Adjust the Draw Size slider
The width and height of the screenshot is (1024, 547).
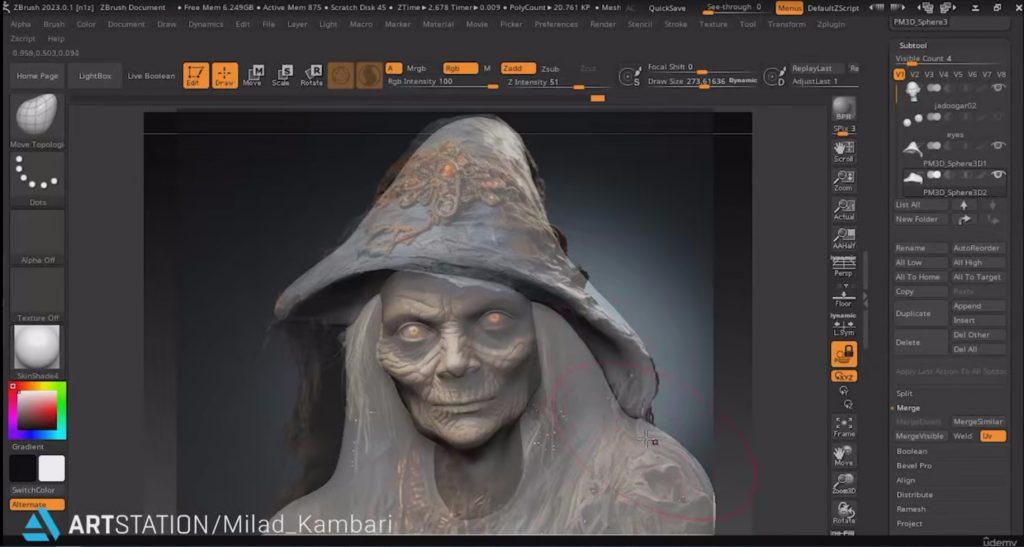pos(702,82)
